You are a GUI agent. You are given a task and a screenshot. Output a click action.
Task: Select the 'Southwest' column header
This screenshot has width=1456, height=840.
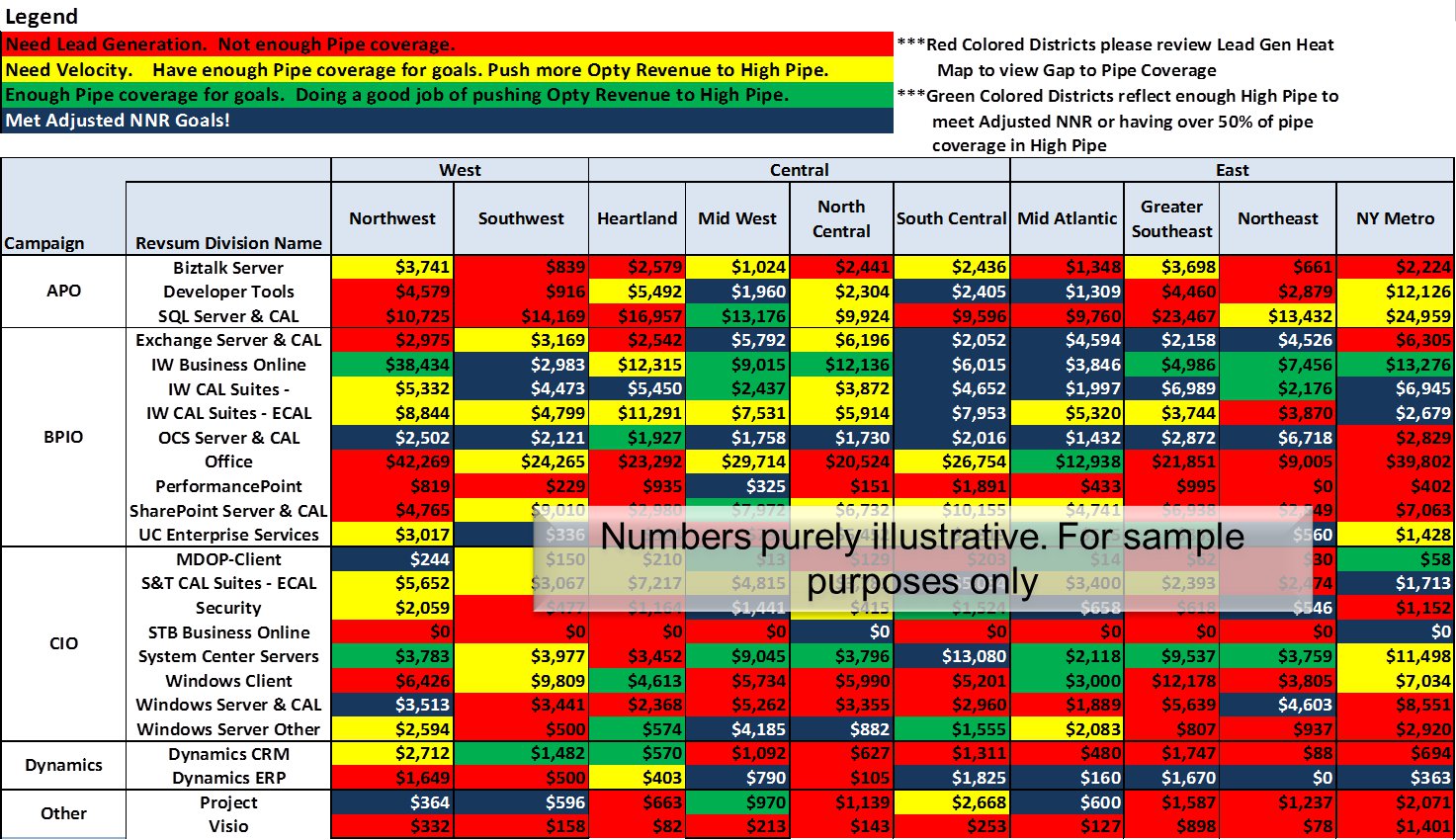tap(521, 218)
